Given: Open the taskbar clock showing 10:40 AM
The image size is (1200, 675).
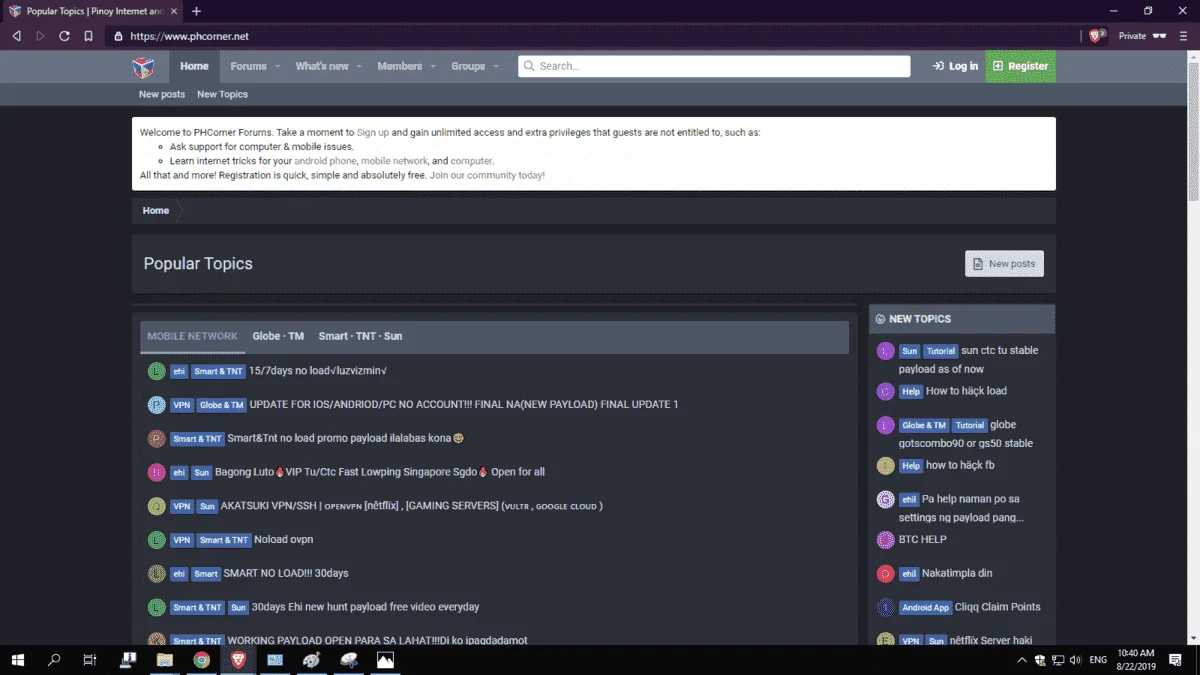Looking at the screenshot, I should (x=1136, y=660).
